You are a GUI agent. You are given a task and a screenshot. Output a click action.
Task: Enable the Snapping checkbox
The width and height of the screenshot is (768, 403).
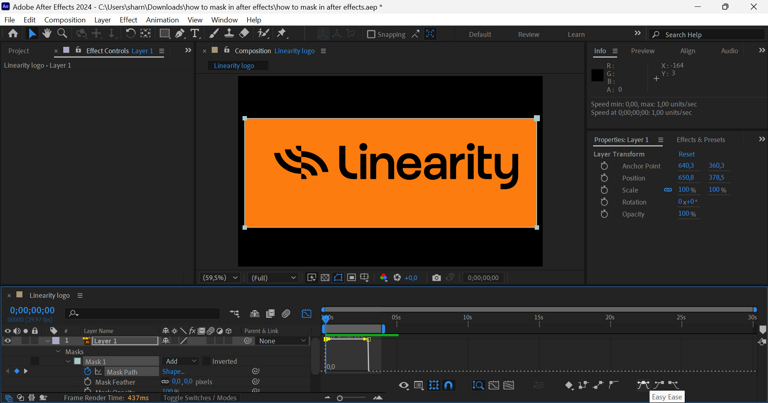coord(371,34)
